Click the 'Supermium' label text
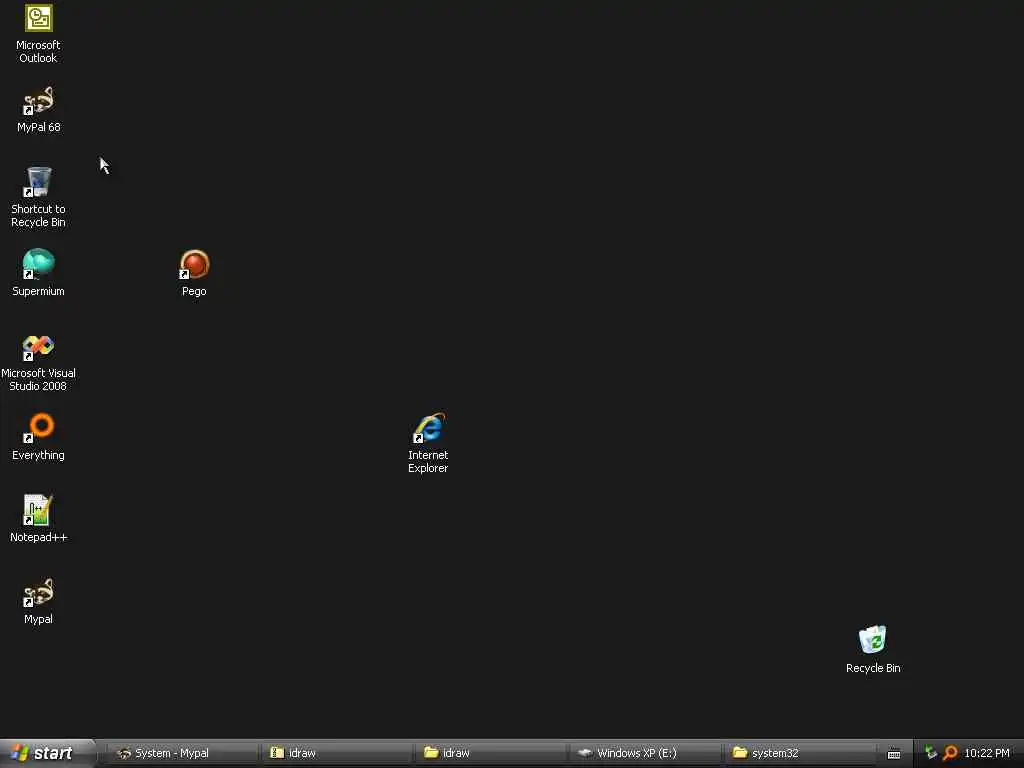Image resolution: width=1024 pixels, height=768 pixels. click(x=39, y=291)
